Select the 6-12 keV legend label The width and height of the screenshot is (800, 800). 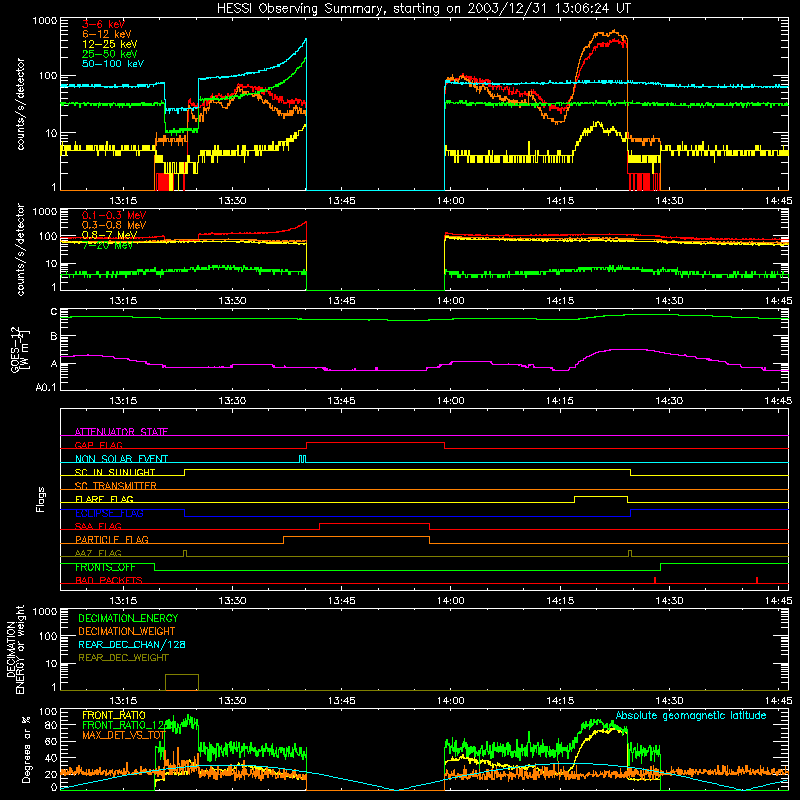tap(107, 34)
